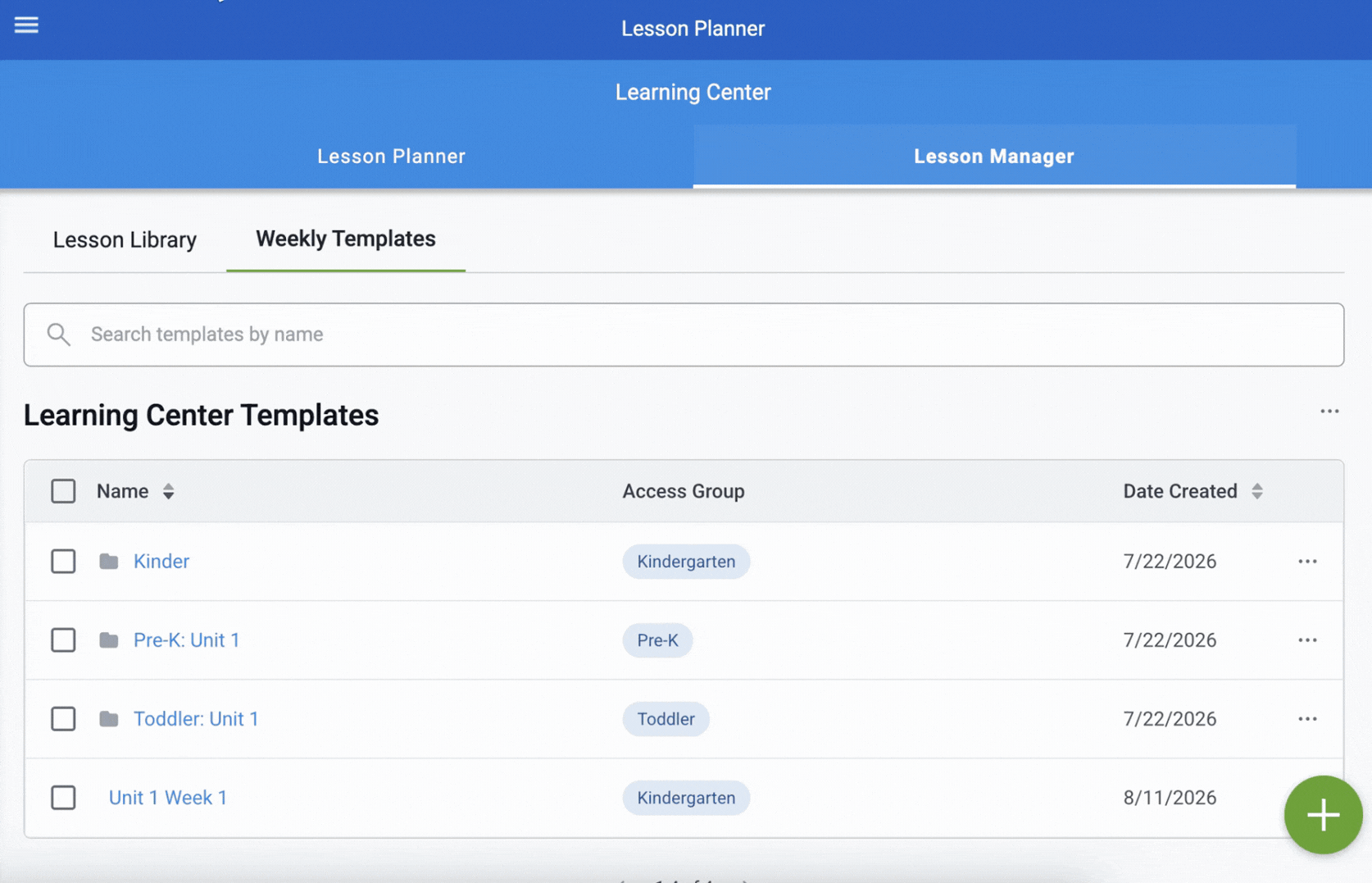Open the Unit 1 Week 1 template
This screenshot has width=1372, height=883.
click(x=168, y=798)
